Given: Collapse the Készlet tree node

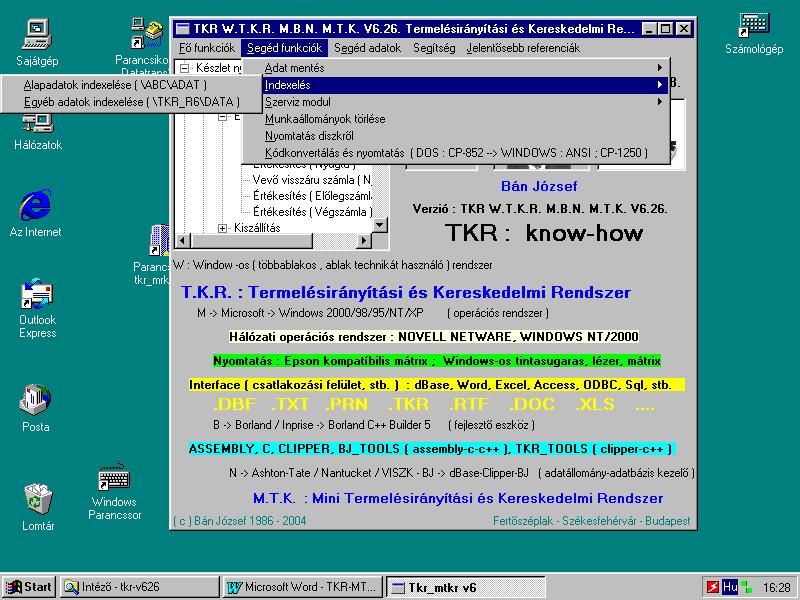Looking at the screenshot, I should 185,68.
